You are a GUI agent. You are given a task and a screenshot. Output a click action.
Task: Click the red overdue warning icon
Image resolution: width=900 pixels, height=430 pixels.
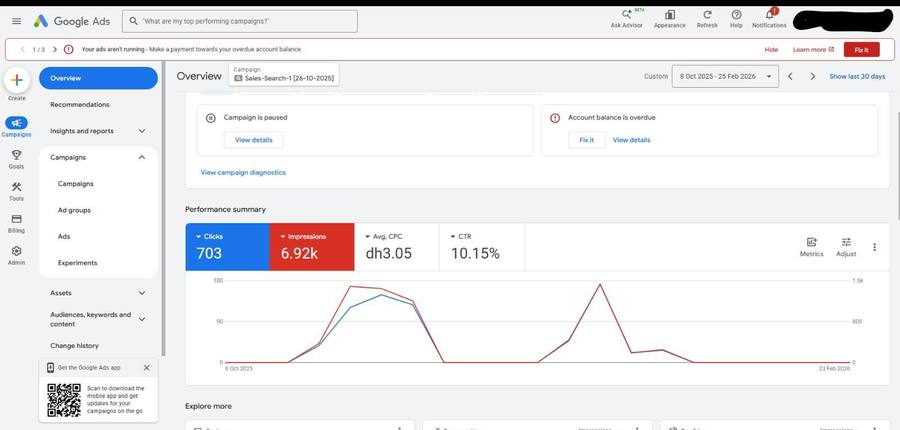point(554,118)
